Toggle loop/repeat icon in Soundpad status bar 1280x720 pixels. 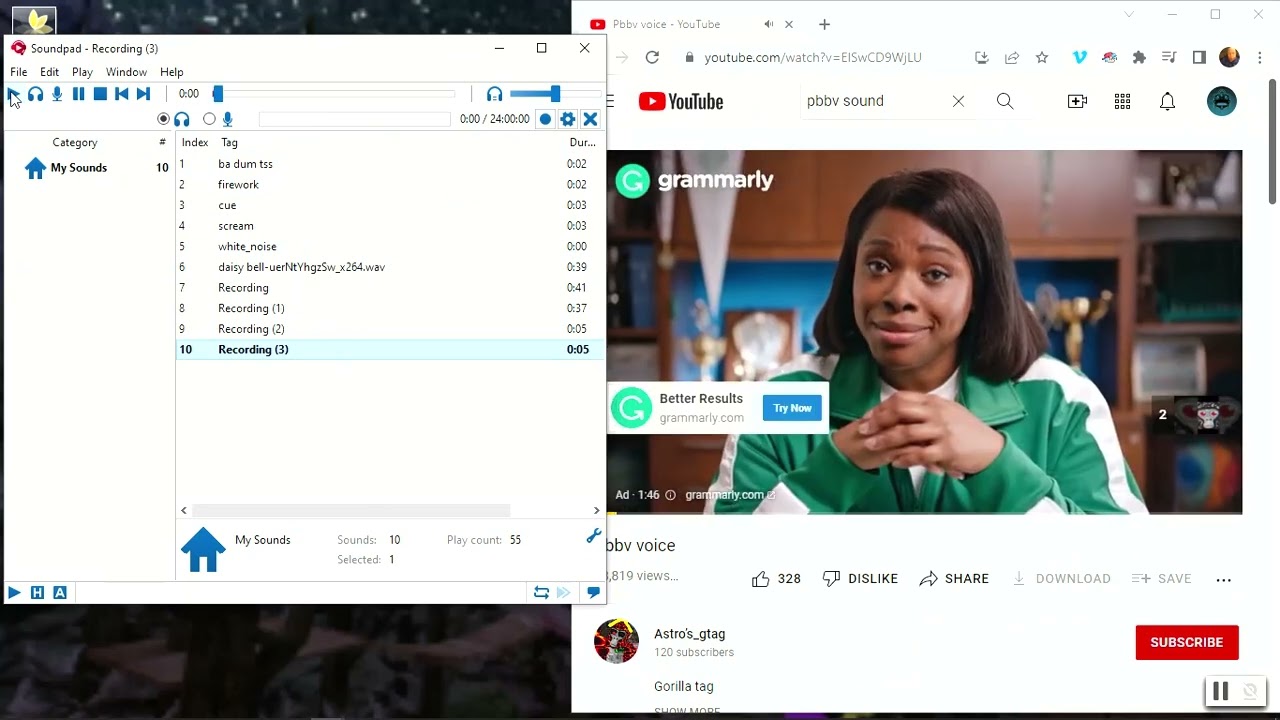click(541, 593)
